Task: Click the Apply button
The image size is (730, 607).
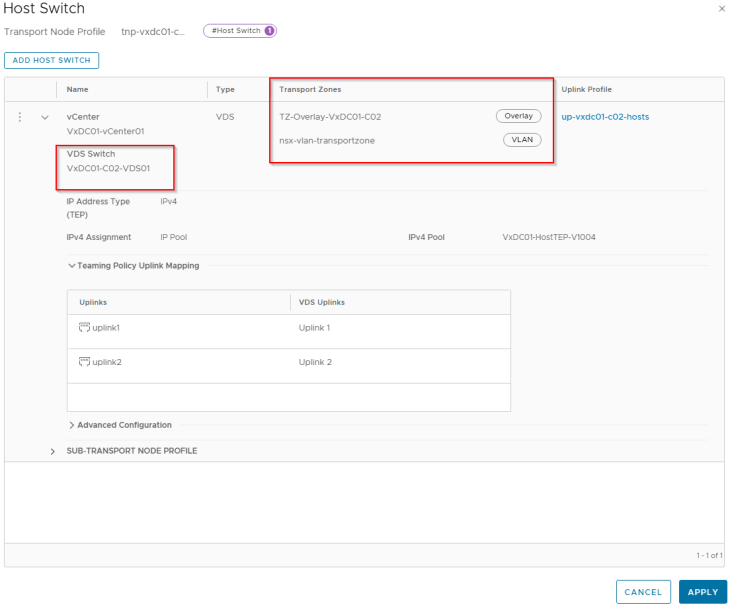Action: (702, 592)
